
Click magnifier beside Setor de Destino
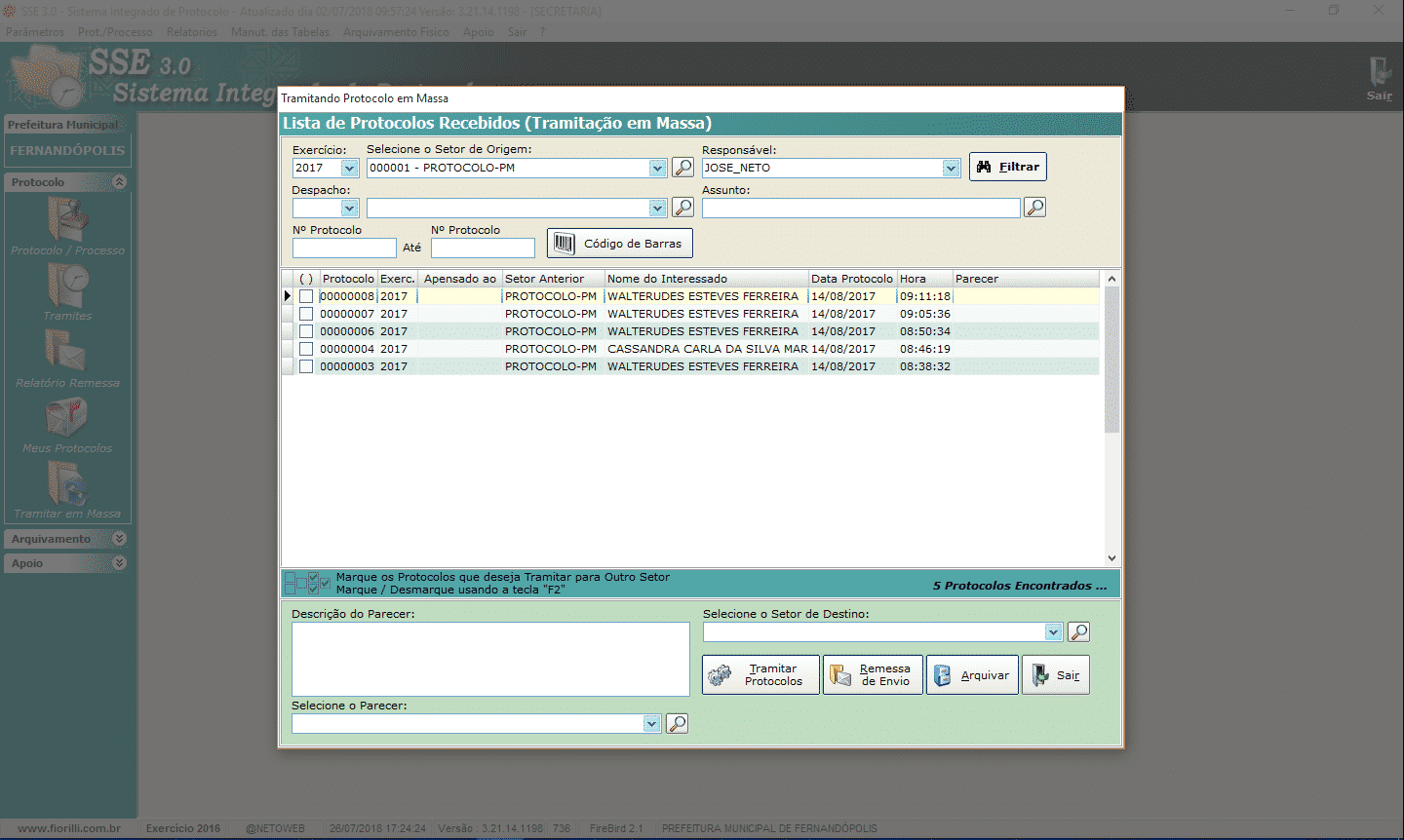pos(1078,631)
